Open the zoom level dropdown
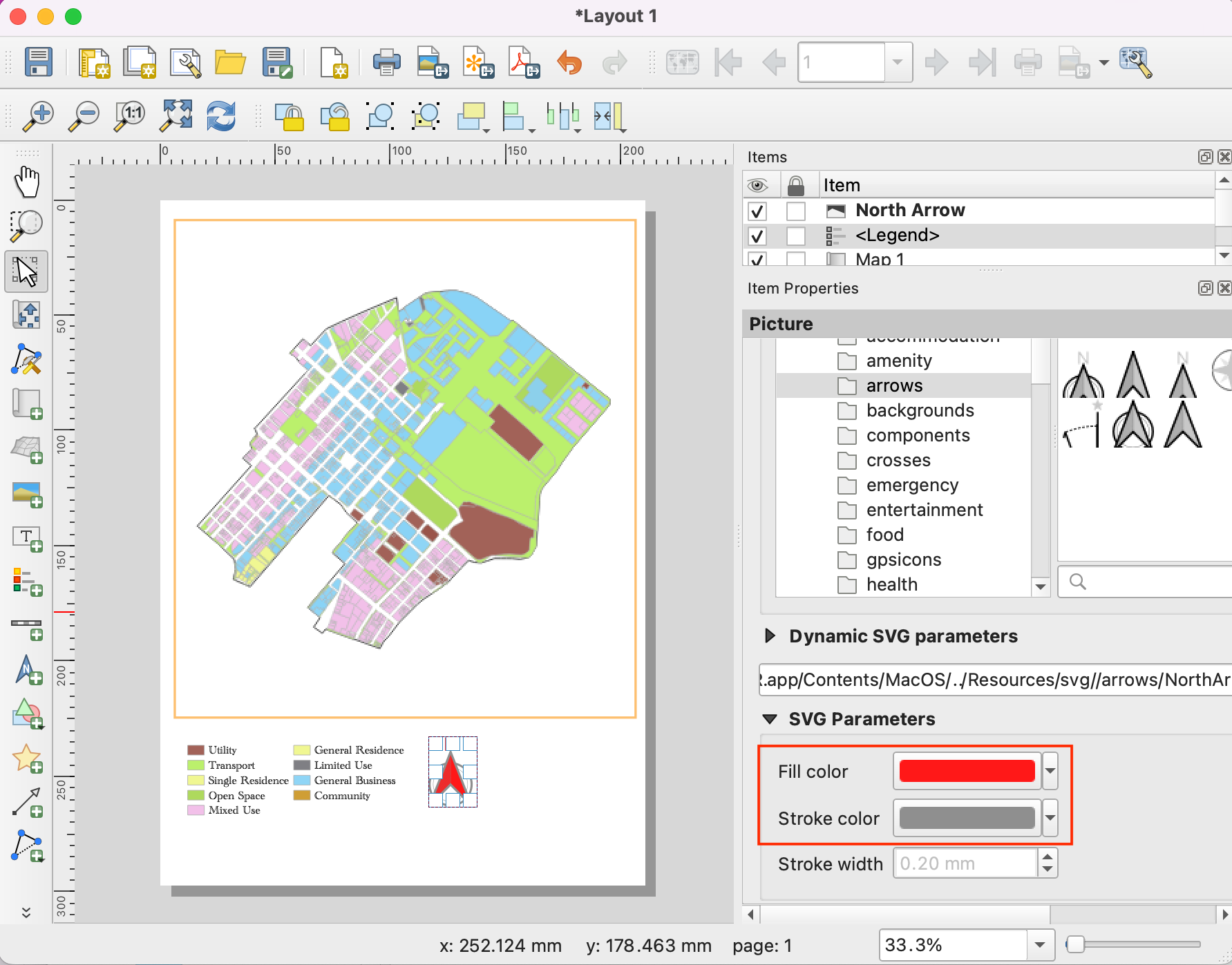Viewport: 1232px width, 965px height. click(x=1040, y=945)
